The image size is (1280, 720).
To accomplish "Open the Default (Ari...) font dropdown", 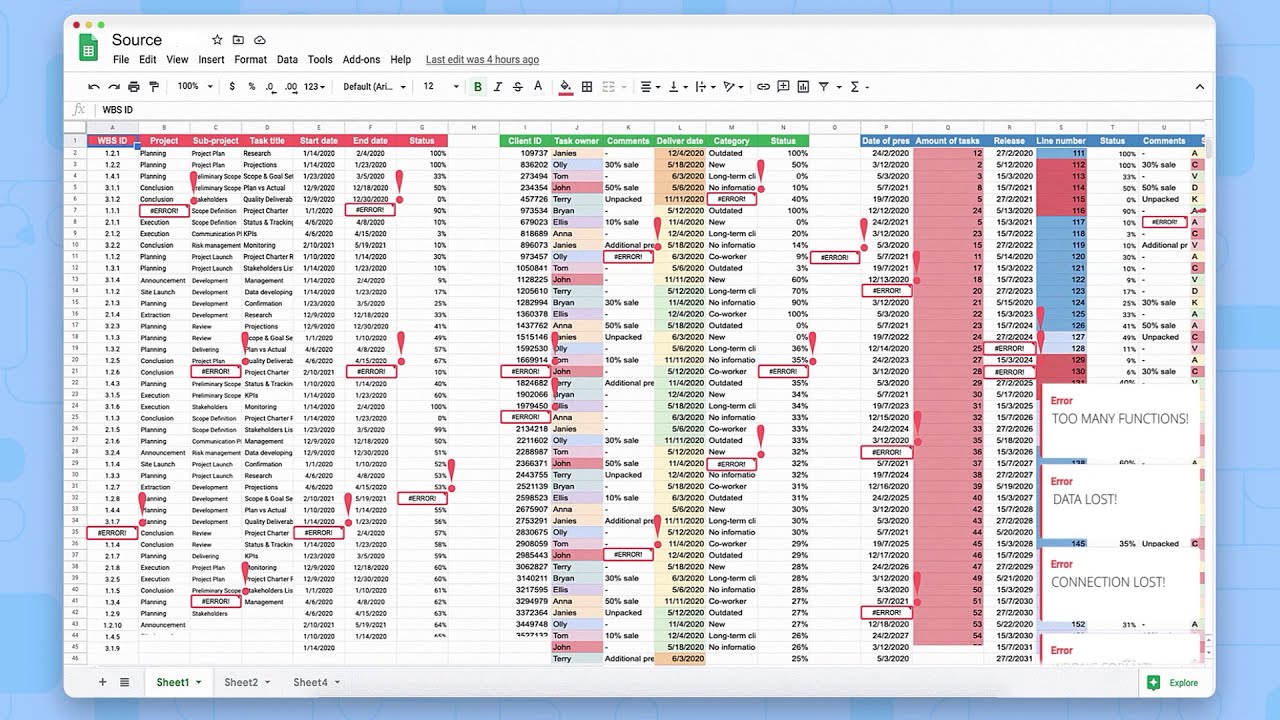I will tap(374, 87).
